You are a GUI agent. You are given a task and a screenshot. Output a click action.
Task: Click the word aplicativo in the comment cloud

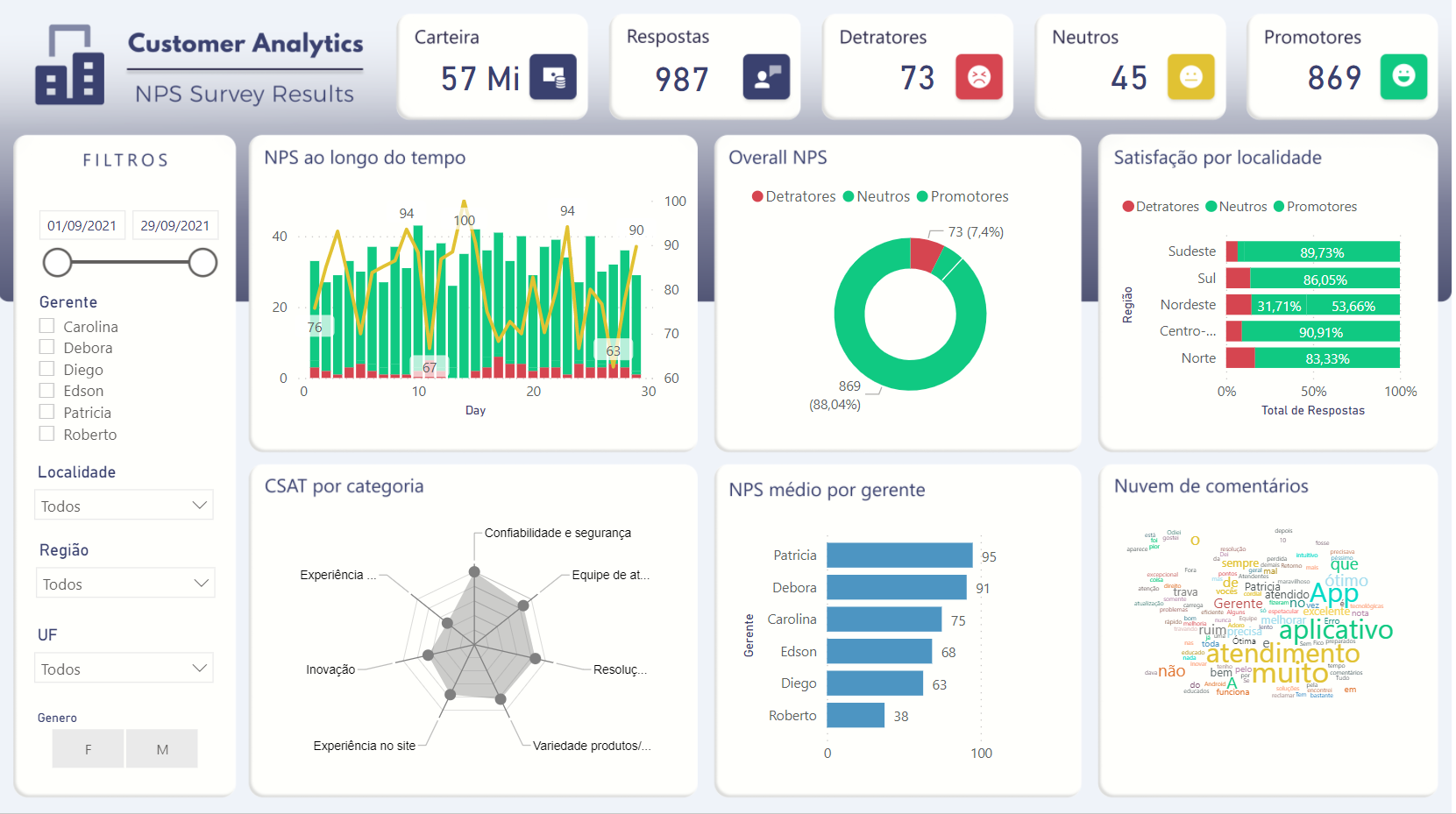tap(1336, 630)
